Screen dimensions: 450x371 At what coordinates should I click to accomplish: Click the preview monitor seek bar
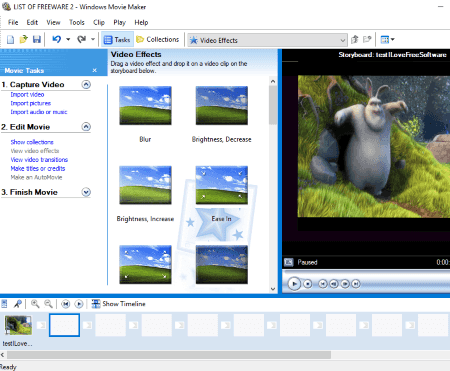point(366,272)
